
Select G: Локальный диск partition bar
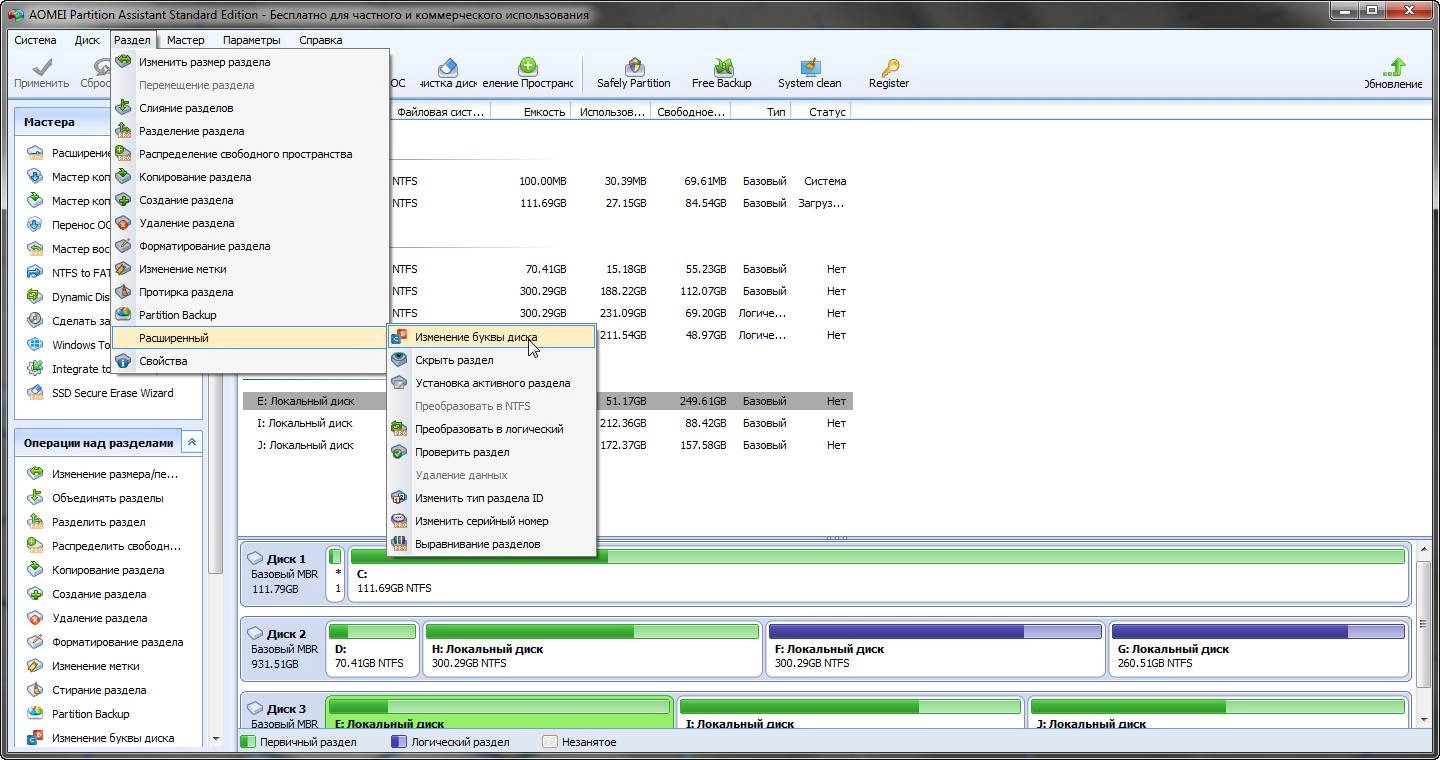(x=1258, y=648)
